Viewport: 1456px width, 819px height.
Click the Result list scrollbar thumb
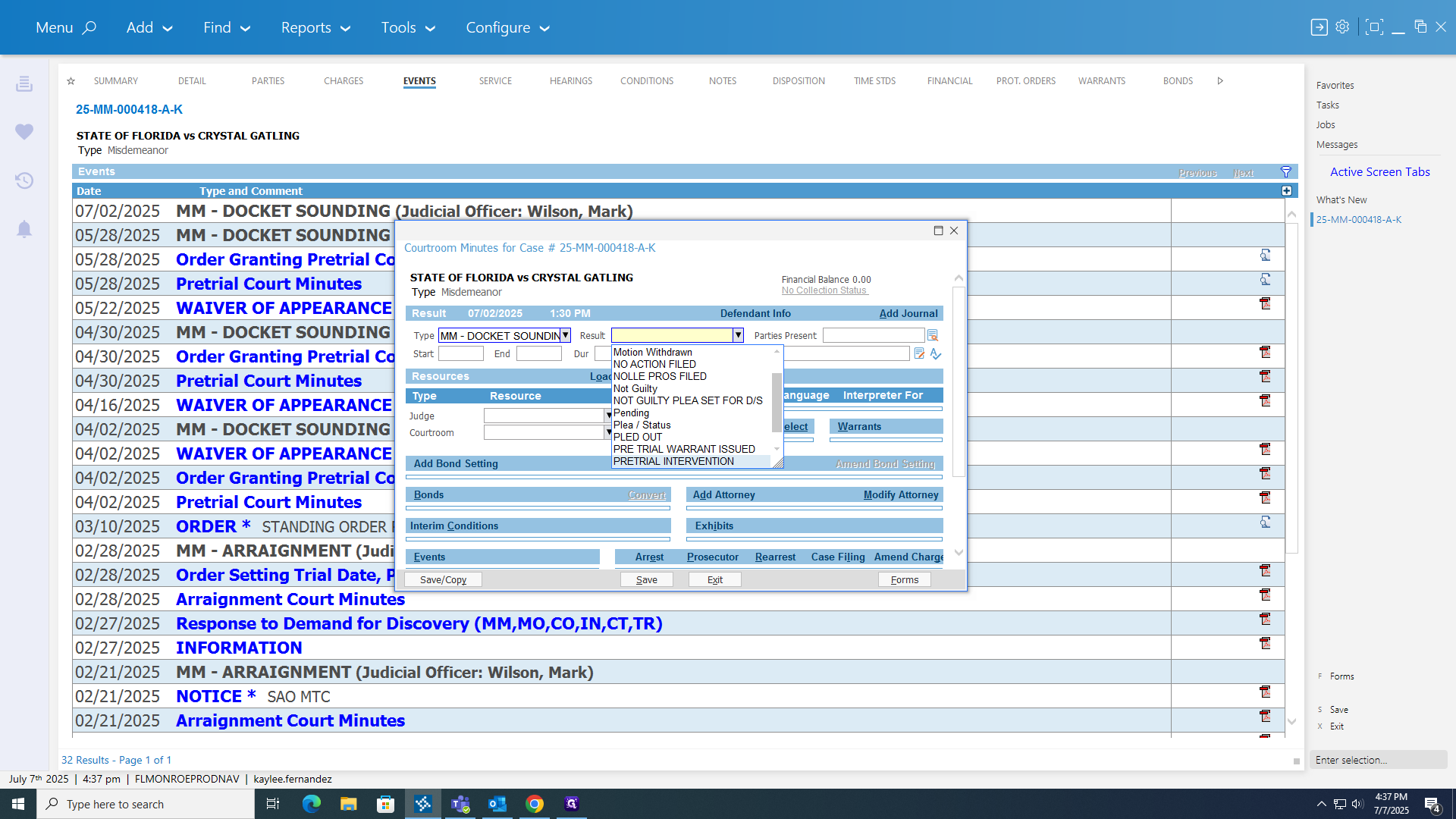pos(777,402)
